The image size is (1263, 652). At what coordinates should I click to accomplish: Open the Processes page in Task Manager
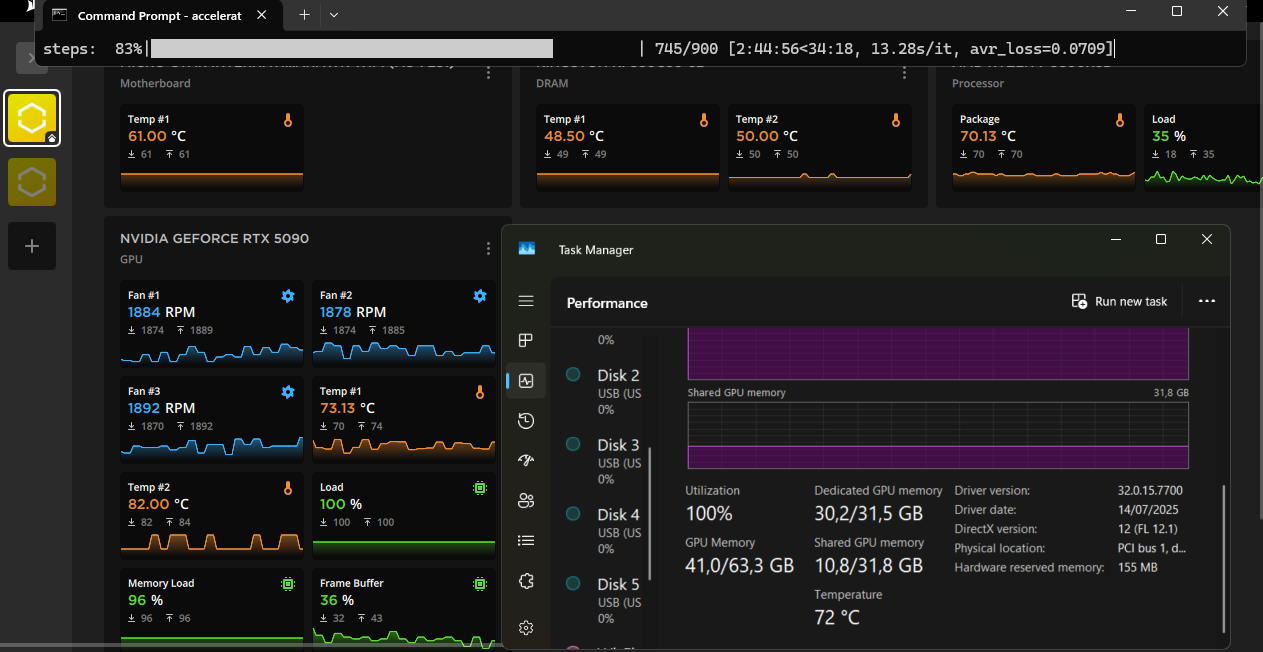[526, 340]
